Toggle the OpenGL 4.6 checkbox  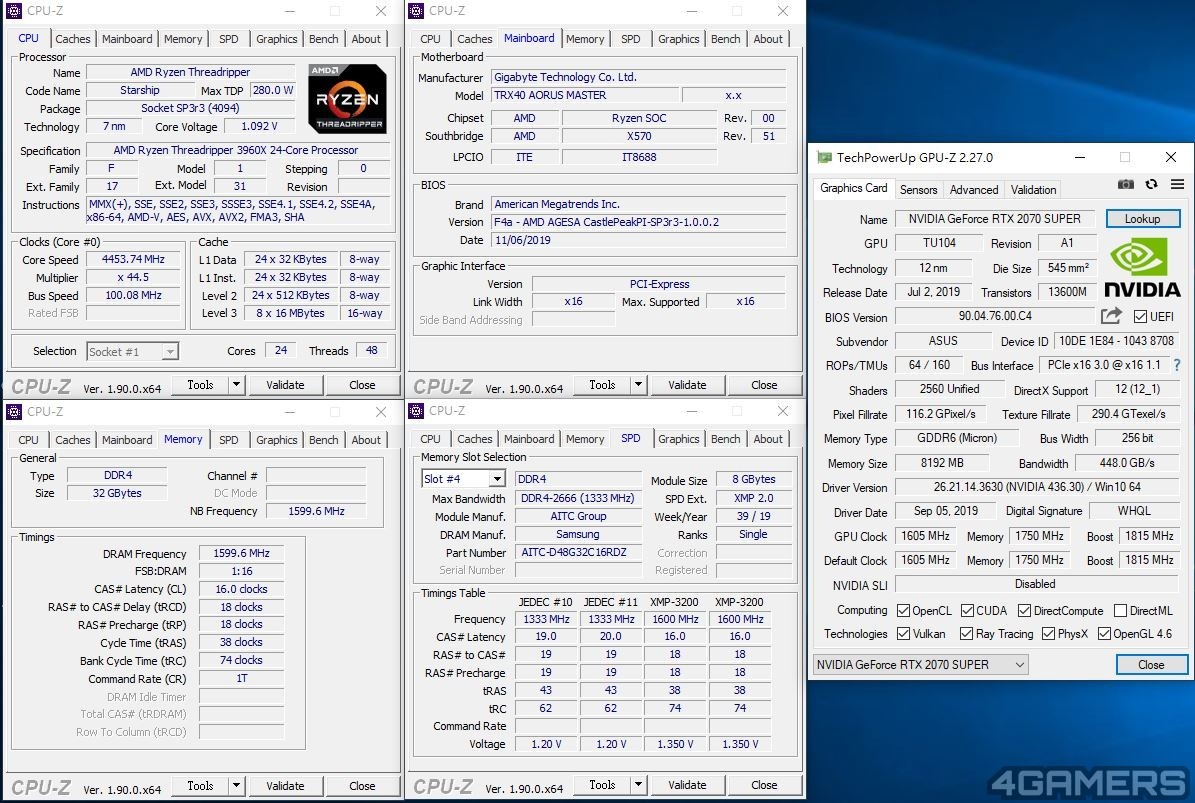click(x=1104, y=634)
